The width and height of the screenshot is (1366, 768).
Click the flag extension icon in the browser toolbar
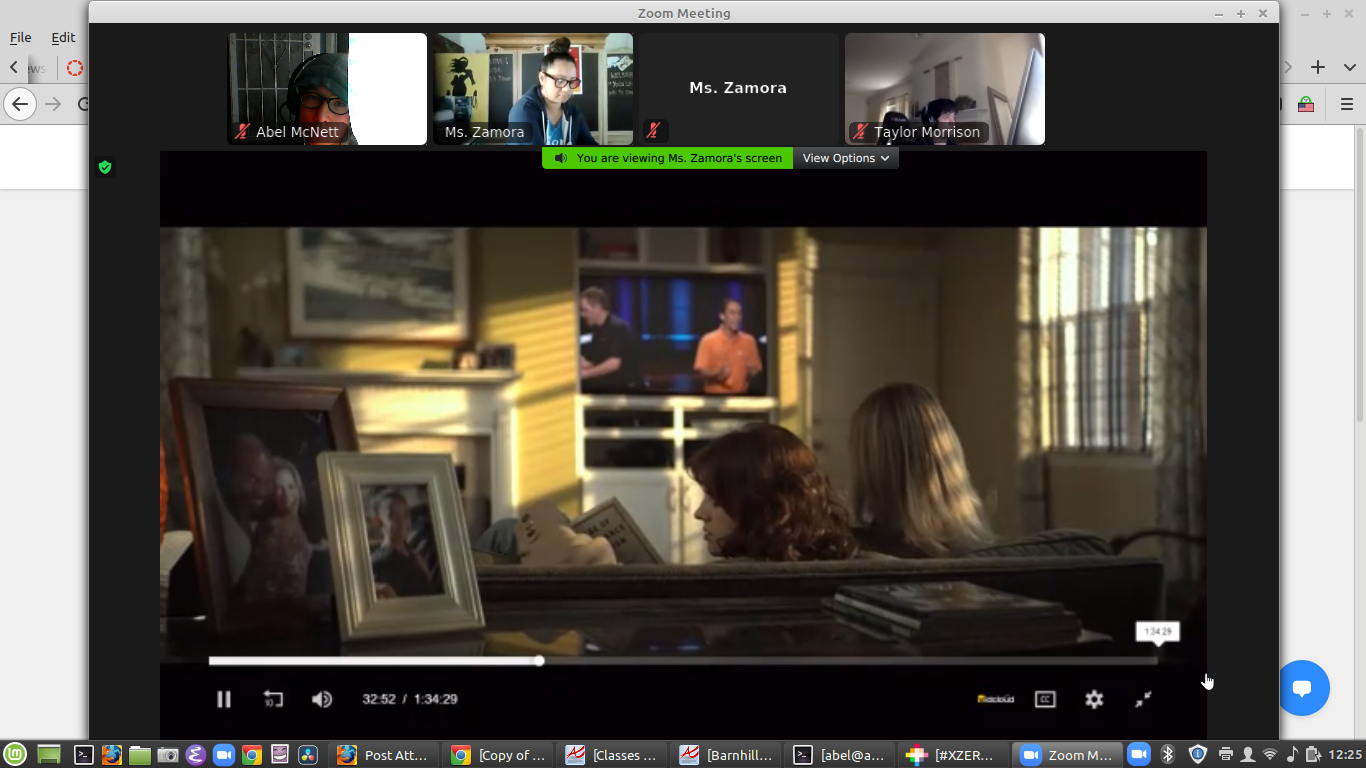[1306, 104]
